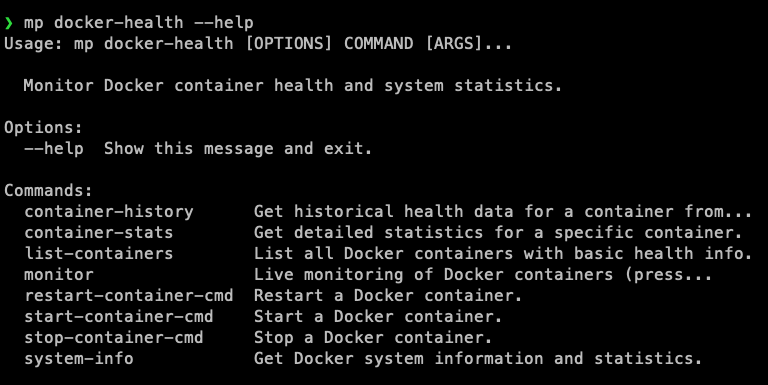Viewport: 768px width, 385px height.
Task: Click the [OPTIONS] placeholder in usage line
Action: click(x=288, y=44)
